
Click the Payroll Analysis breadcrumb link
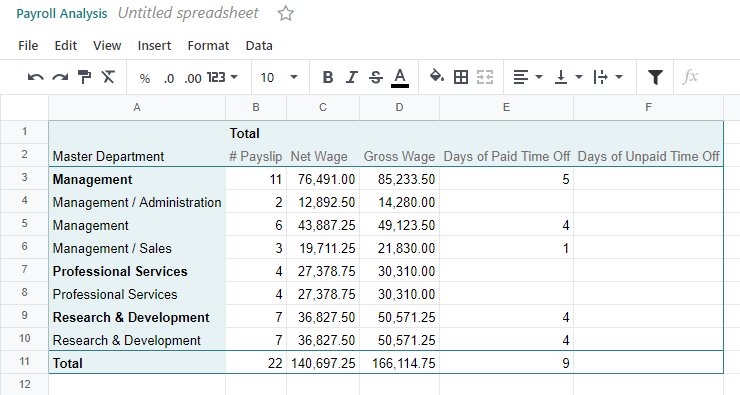point(62,14)
